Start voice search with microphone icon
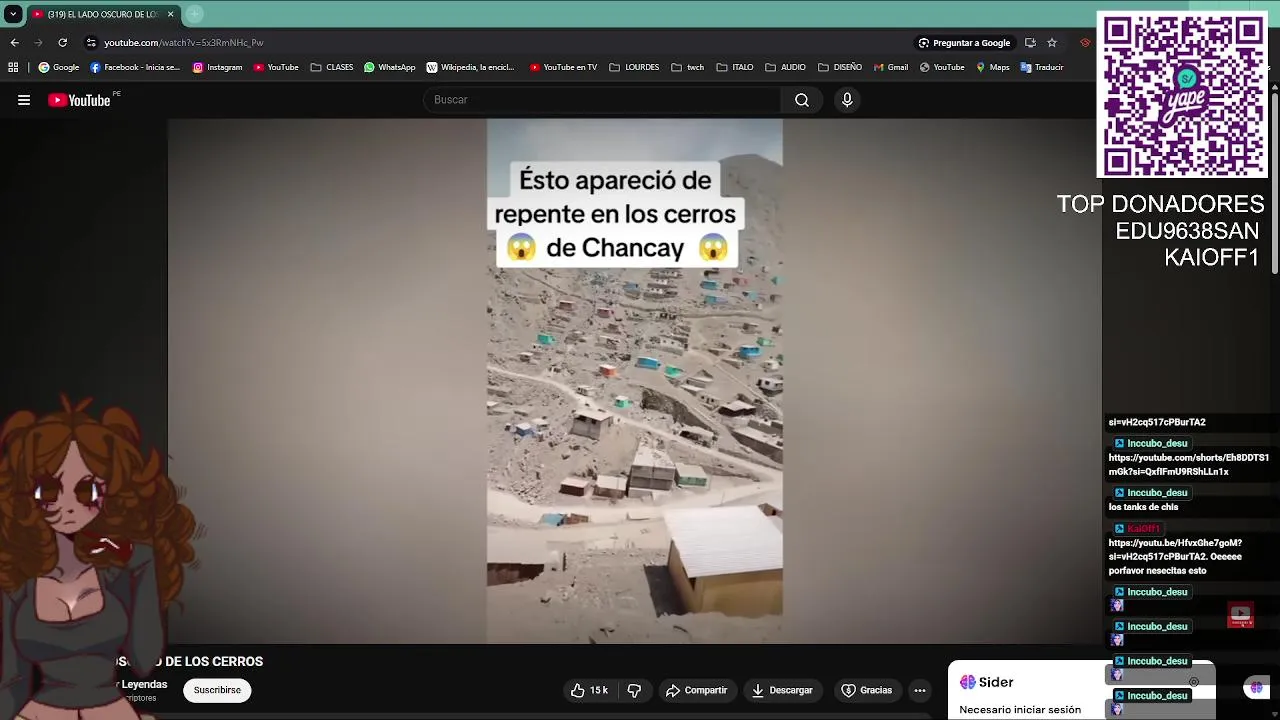1280x720 pixels. tap(847, 100)
